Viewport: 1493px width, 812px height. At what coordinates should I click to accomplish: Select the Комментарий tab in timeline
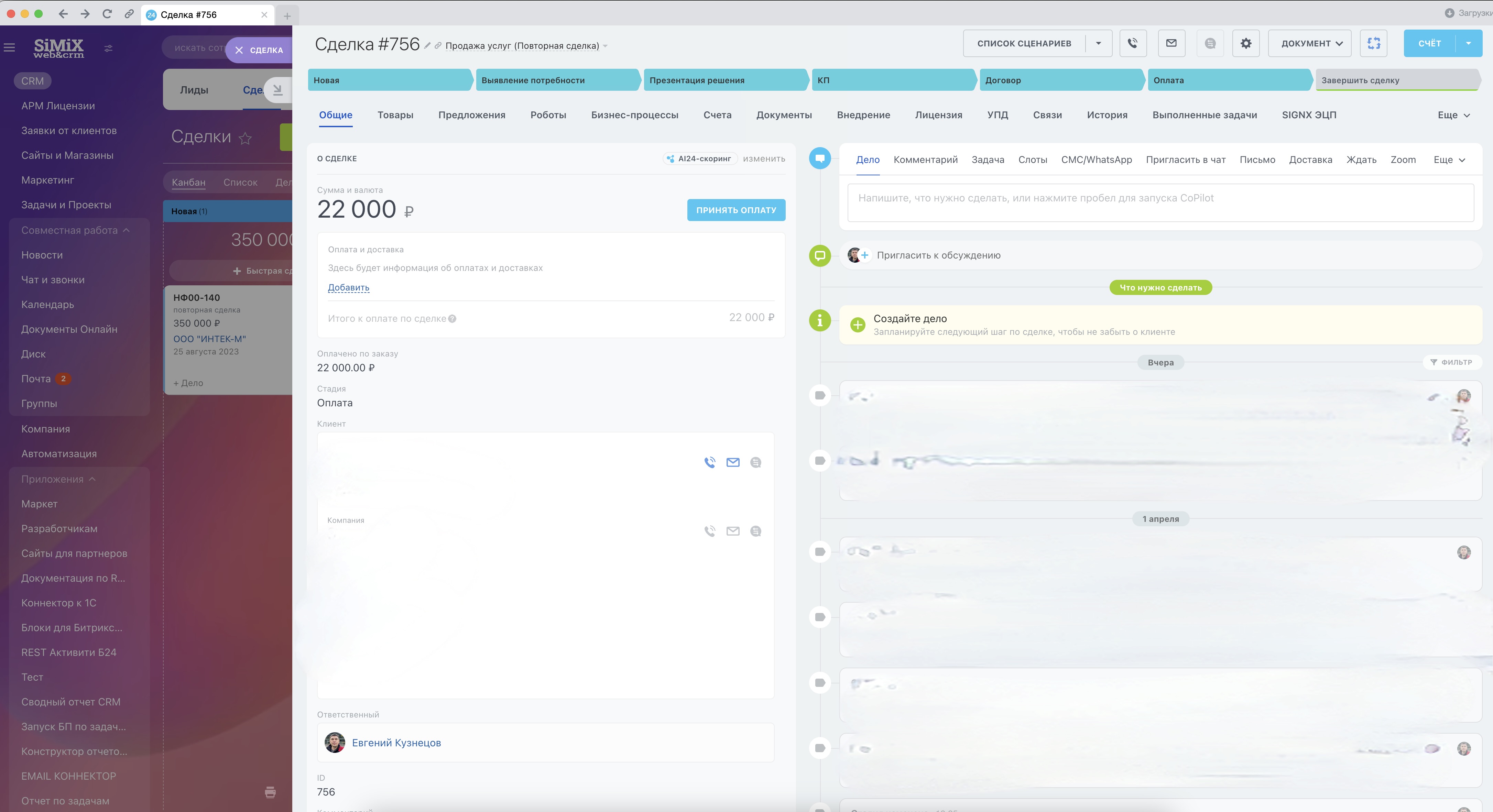[x=925, y=160]
